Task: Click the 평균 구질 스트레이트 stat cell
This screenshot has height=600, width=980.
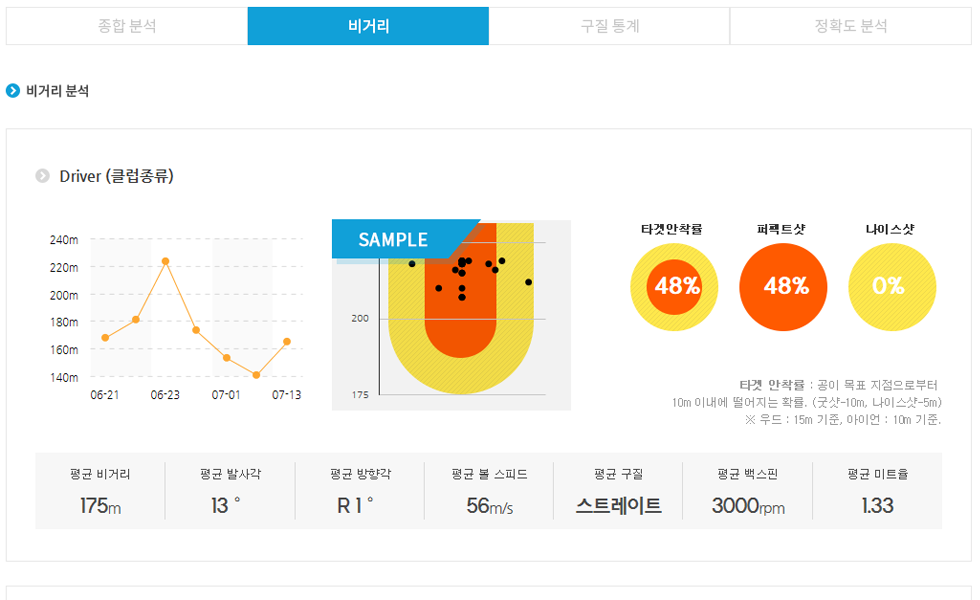Action: 618,491
